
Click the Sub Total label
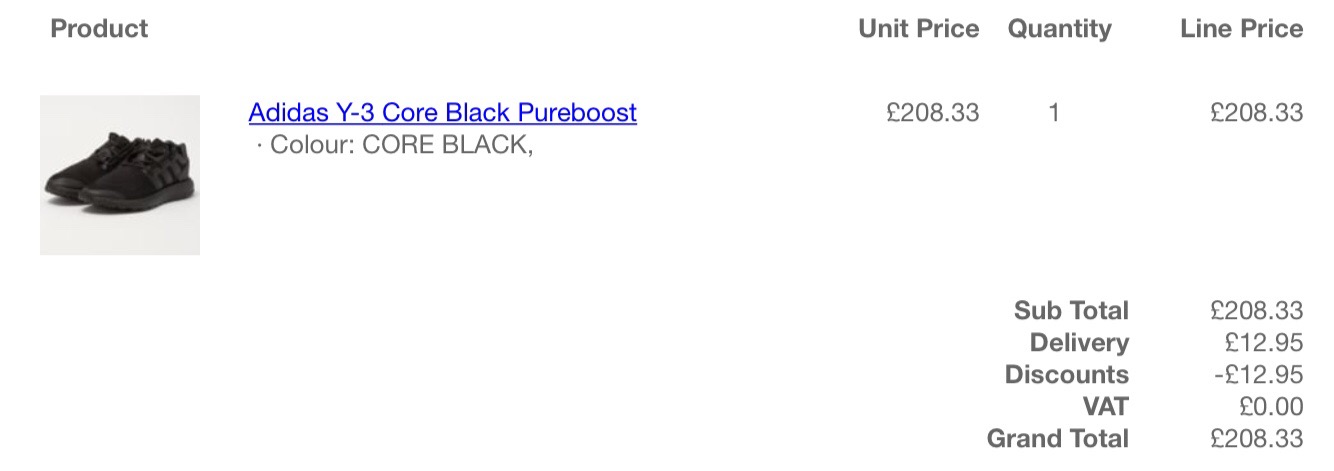tap(1071, 310)
